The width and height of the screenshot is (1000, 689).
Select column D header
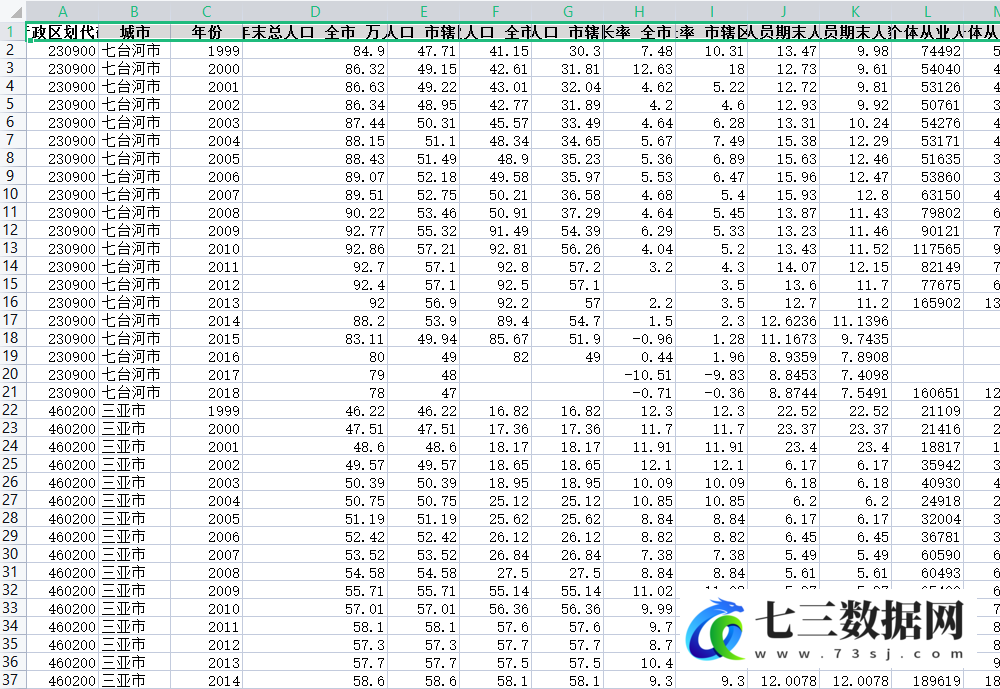tap(315, 11)
